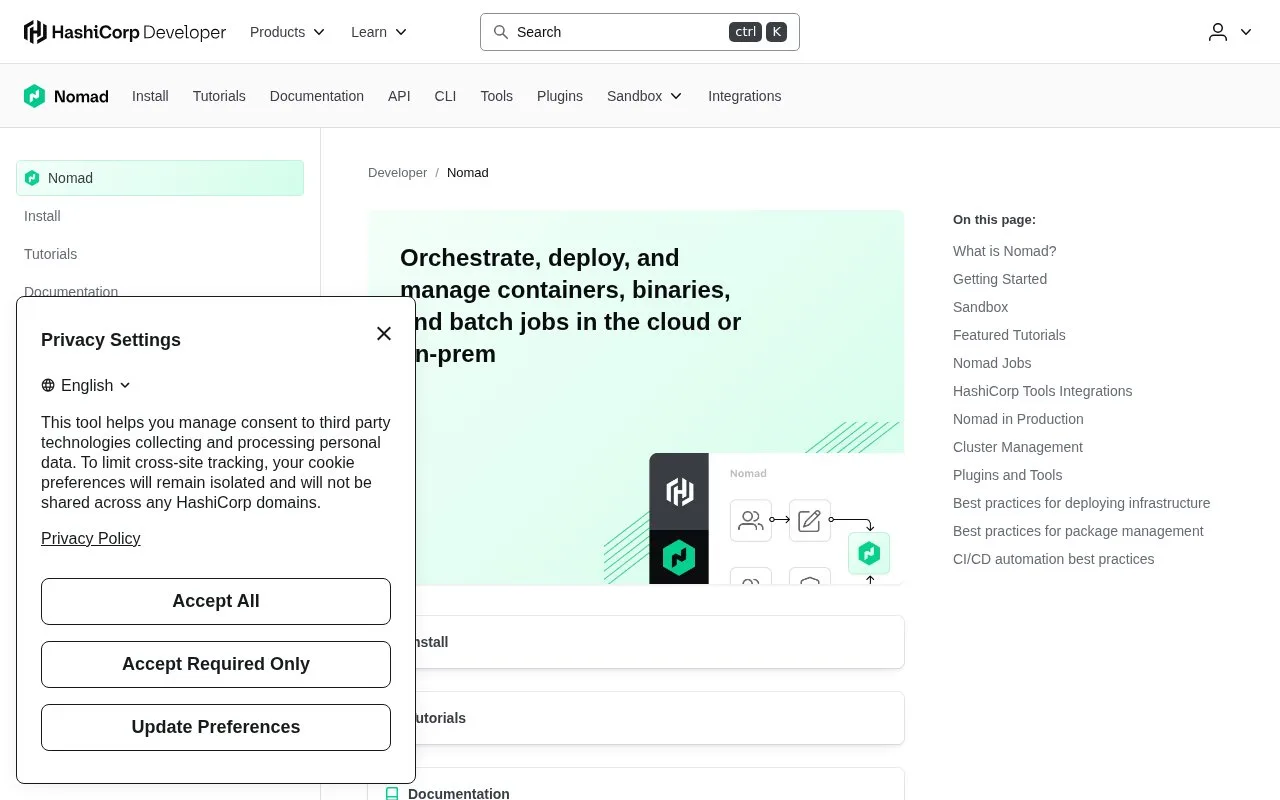This screenshot has height=800, width=1280.
Task: Close the Privacy Settings dialog
Action: click(x=384, y=334)
